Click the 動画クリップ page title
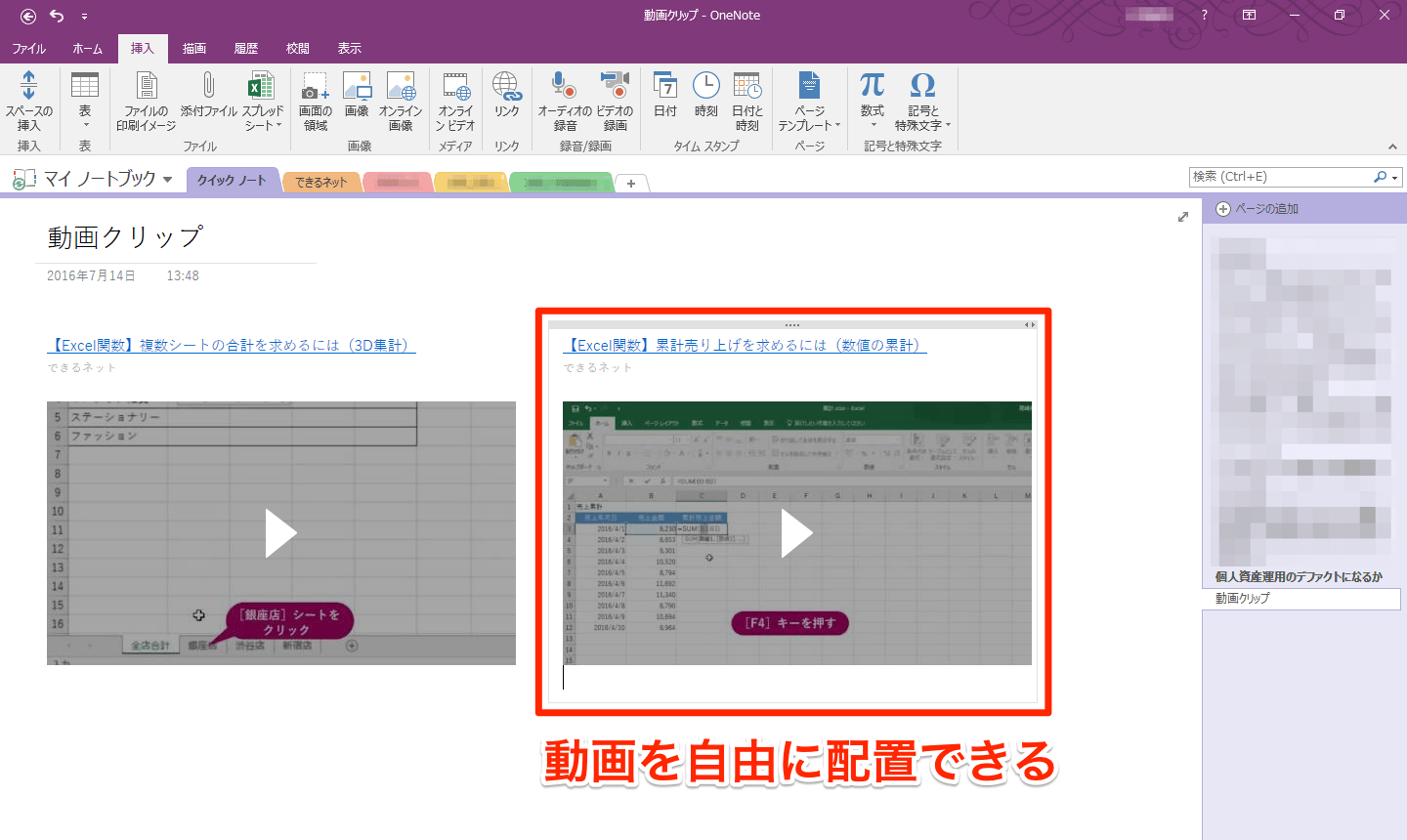The image size is (1407, 840). pyautogui.click(x=125, y=237)
